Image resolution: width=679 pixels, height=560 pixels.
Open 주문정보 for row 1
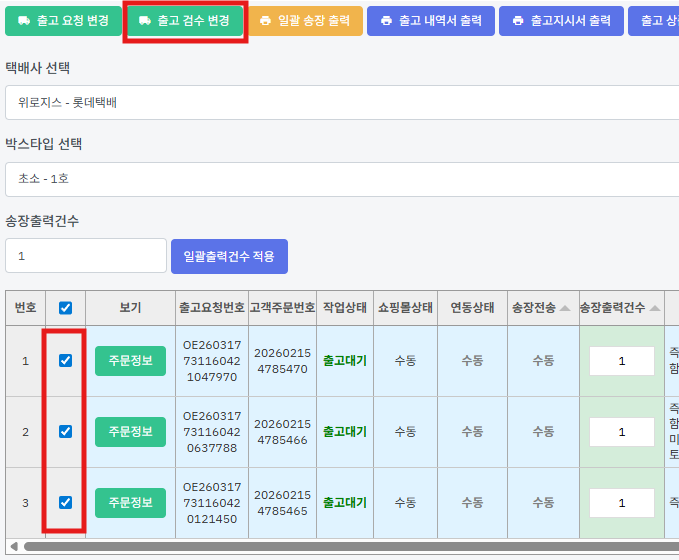click(x=130, y=361)
